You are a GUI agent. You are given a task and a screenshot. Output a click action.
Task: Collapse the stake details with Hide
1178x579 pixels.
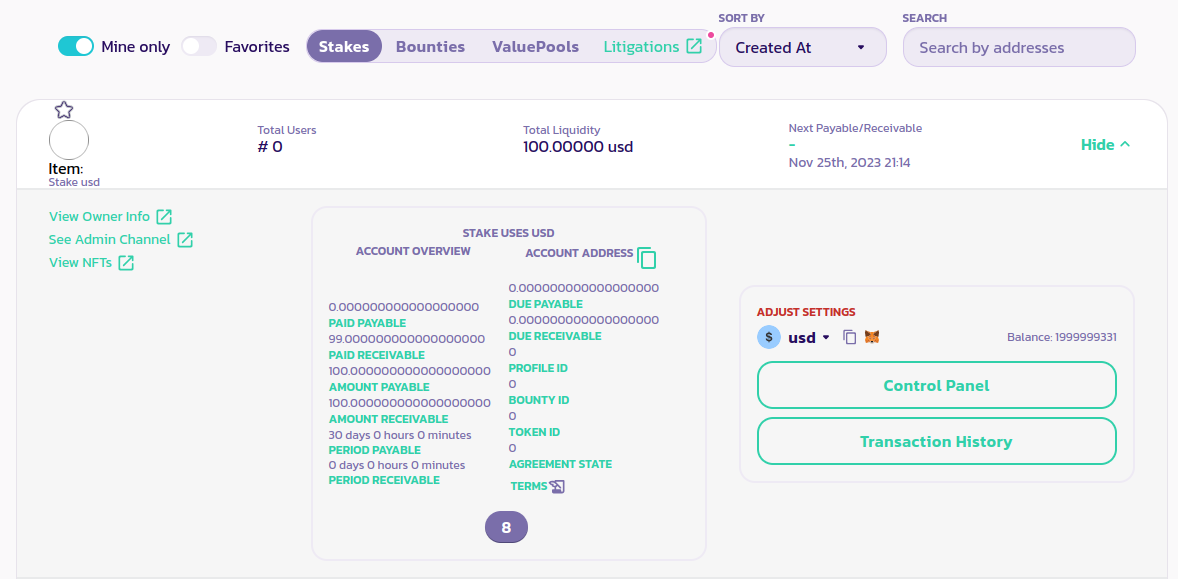pyautogui.click(x=1105, y=145)
